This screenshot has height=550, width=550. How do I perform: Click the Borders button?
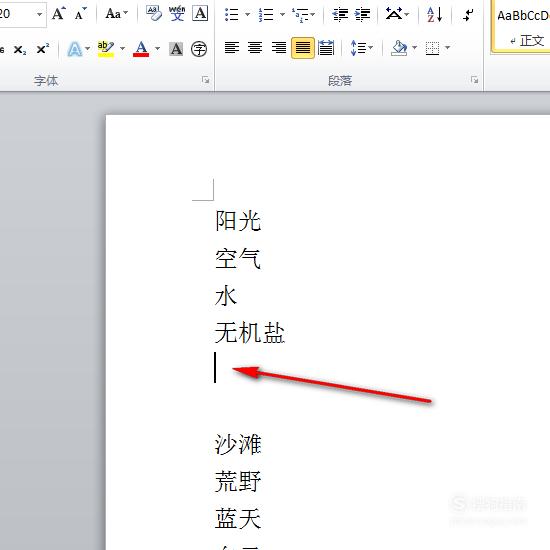coord(432,48)
